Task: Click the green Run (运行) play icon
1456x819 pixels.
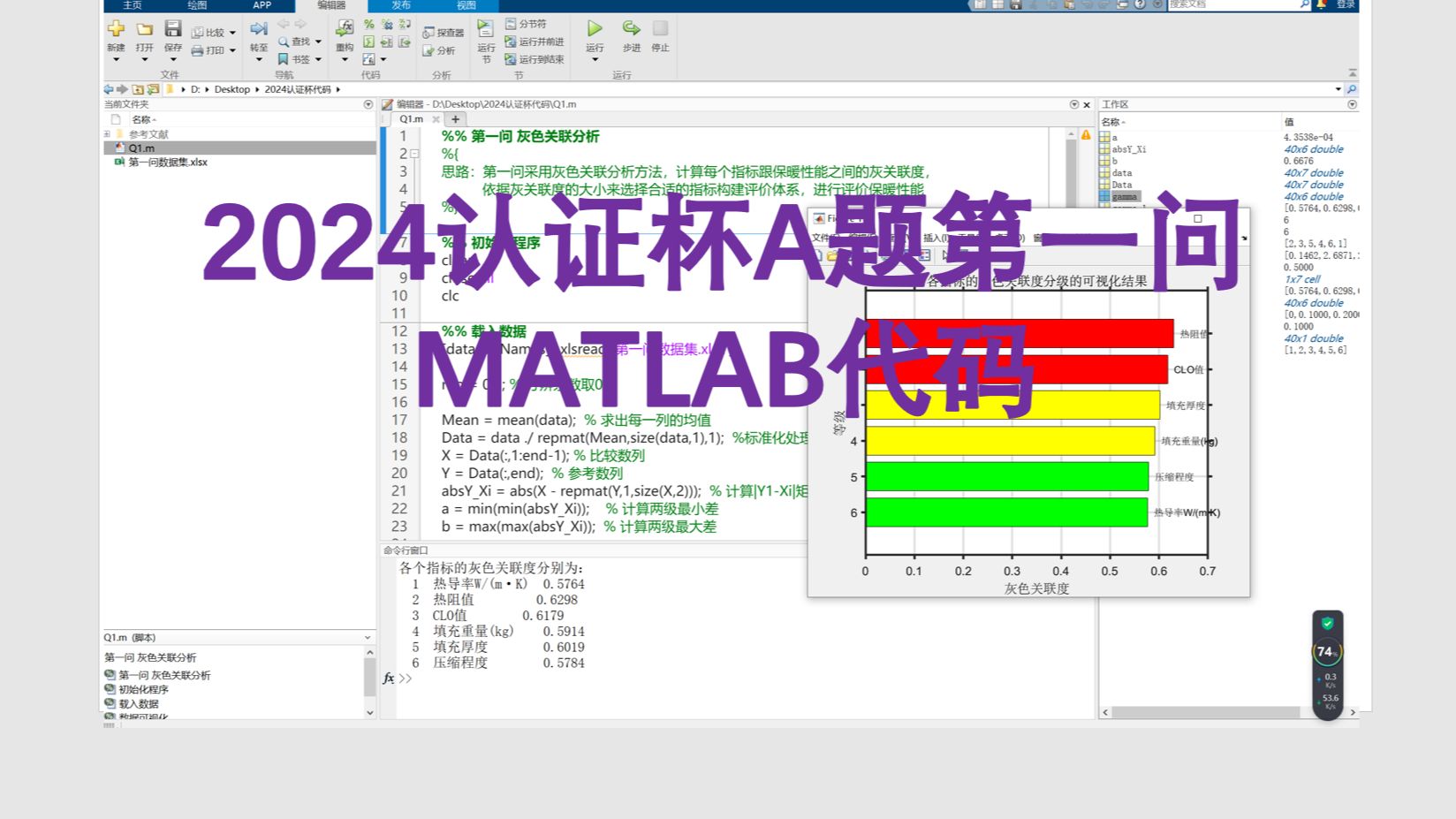Action: click(x=595, y=29)
